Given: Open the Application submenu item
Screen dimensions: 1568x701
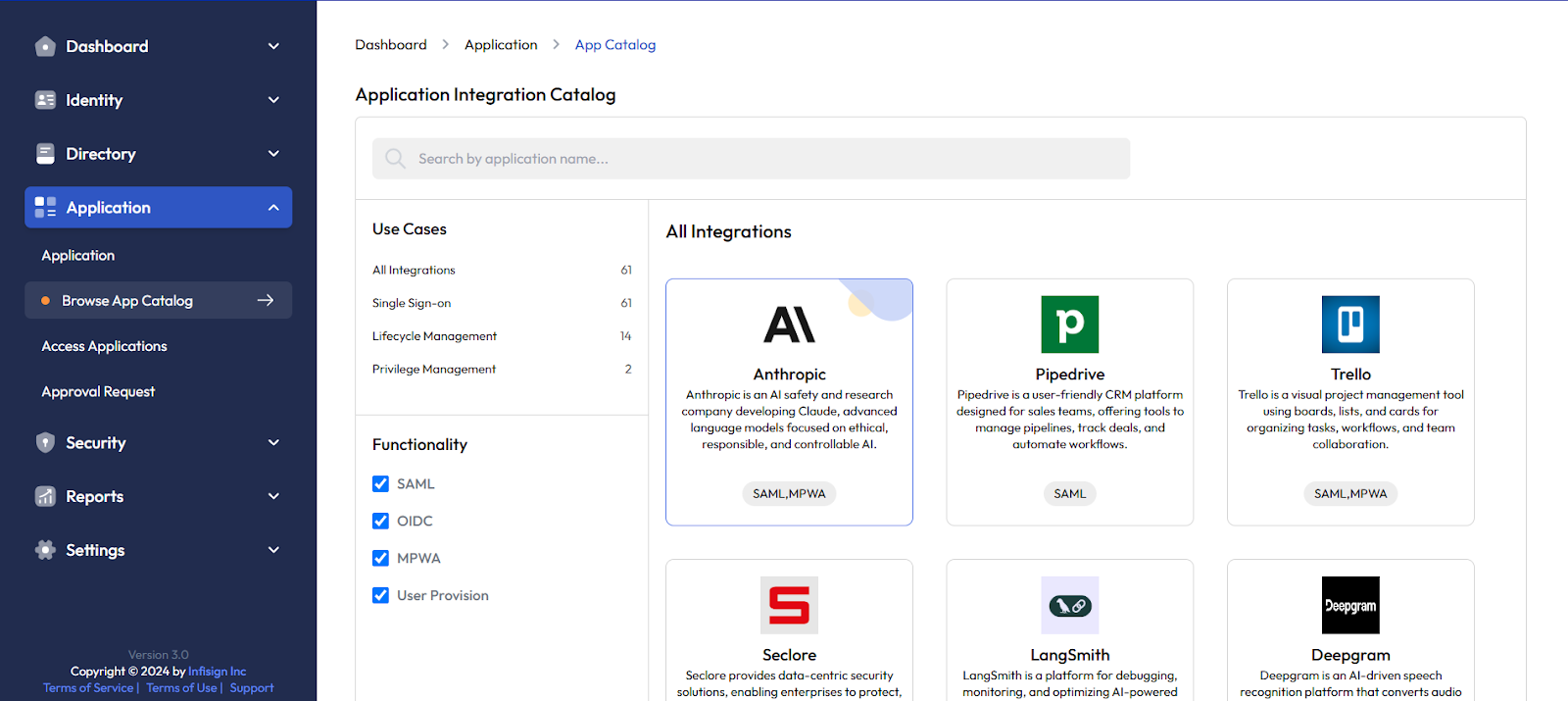Looking at the screenshot, I should pos(78,255).
